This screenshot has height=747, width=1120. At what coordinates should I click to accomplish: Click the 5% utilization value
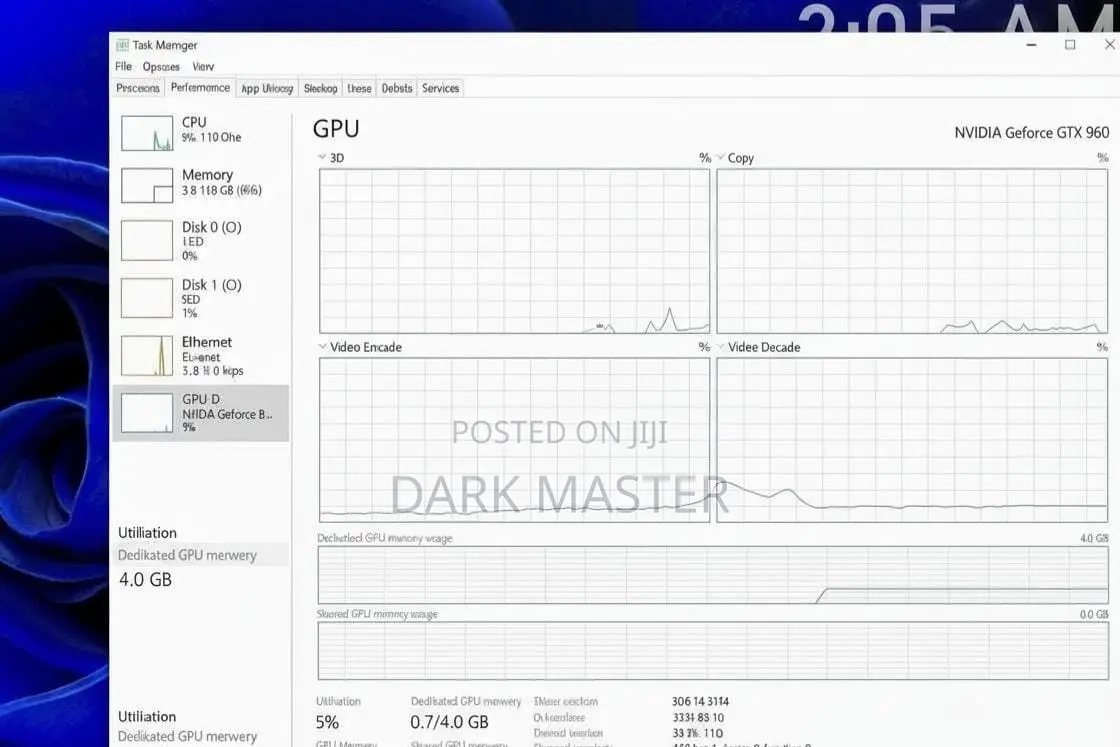tap(327, 722)
